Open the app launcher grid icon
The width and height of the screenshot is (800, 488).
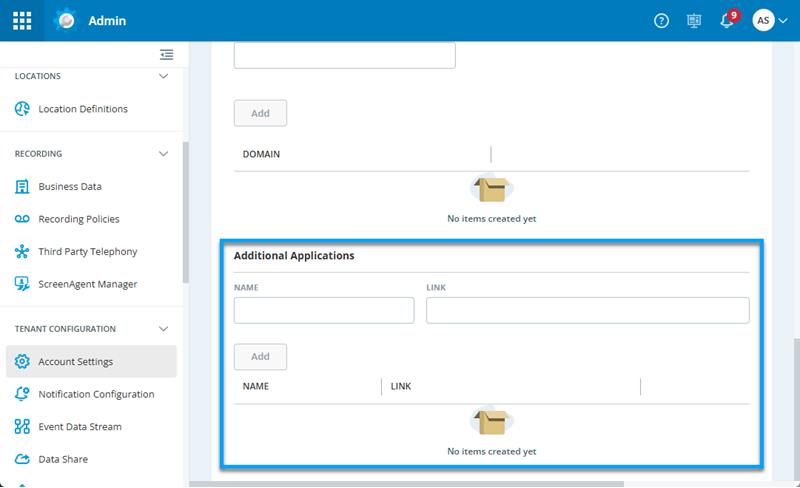coord(22,20)
